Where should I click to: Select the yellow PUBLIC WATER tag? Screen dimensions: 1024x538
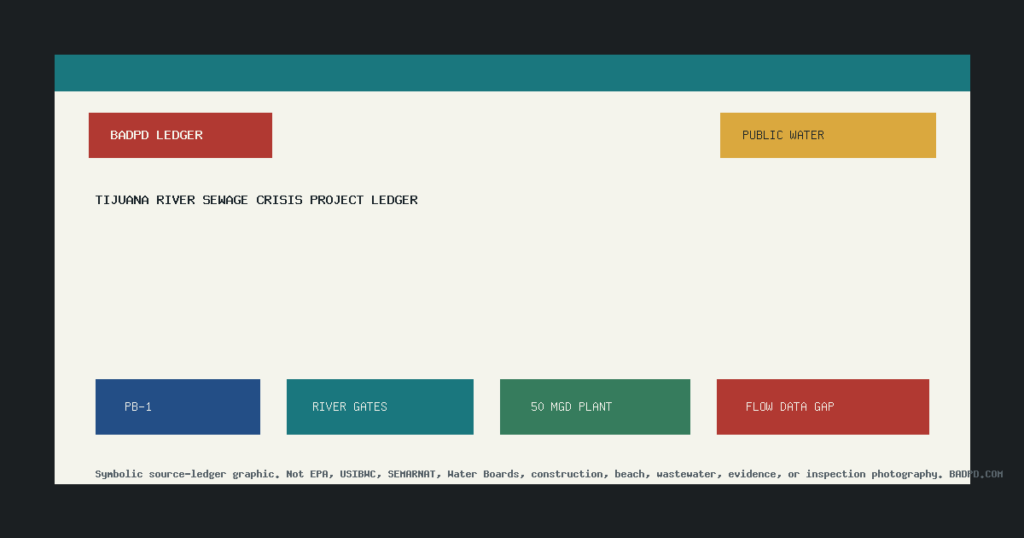point(827,135)
